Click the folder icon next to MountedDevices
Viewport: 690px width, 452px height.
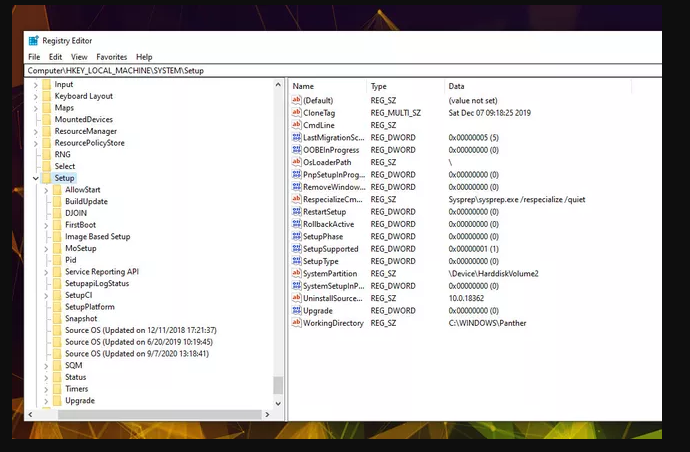click(x=47, y=119)
